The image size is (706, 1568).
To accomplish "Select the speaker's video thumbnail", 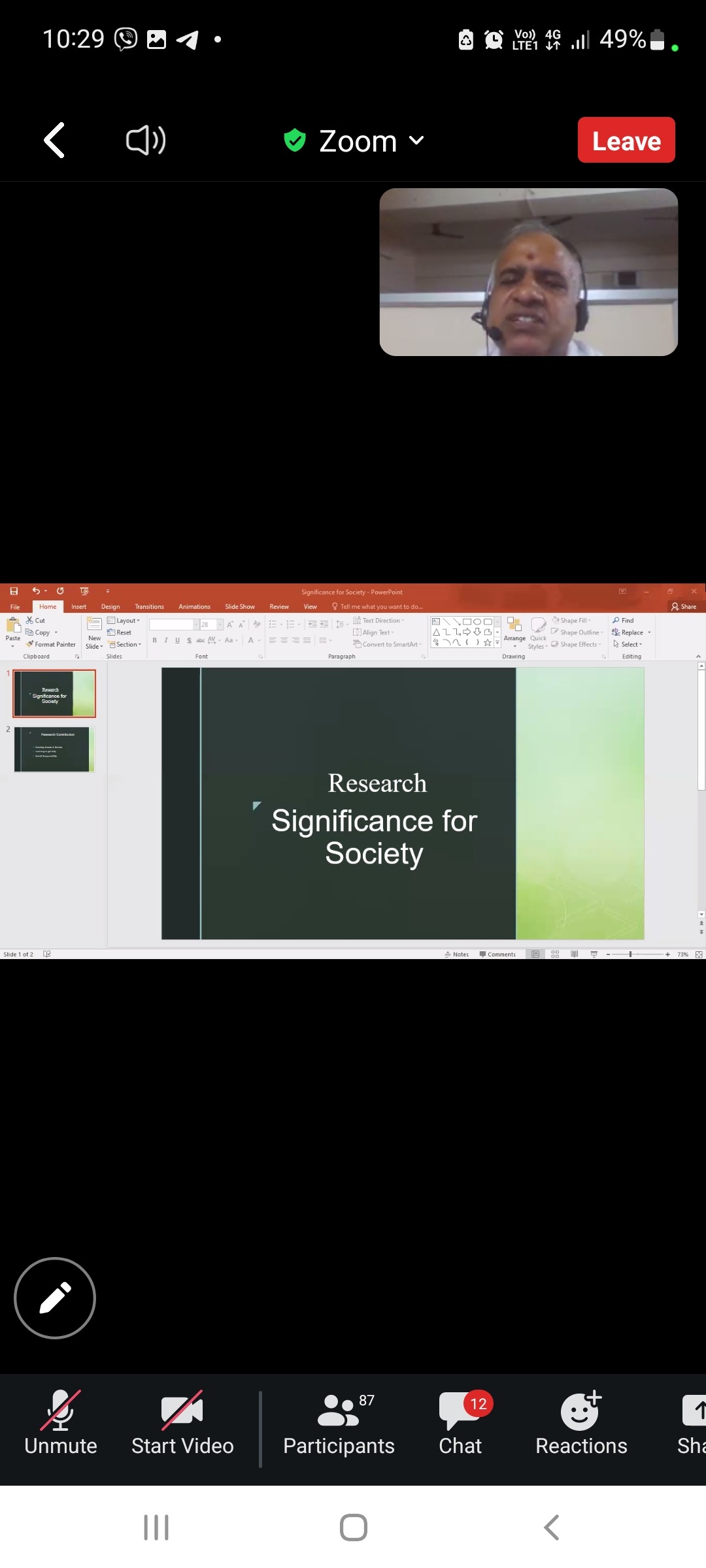I will click(528, 272).
